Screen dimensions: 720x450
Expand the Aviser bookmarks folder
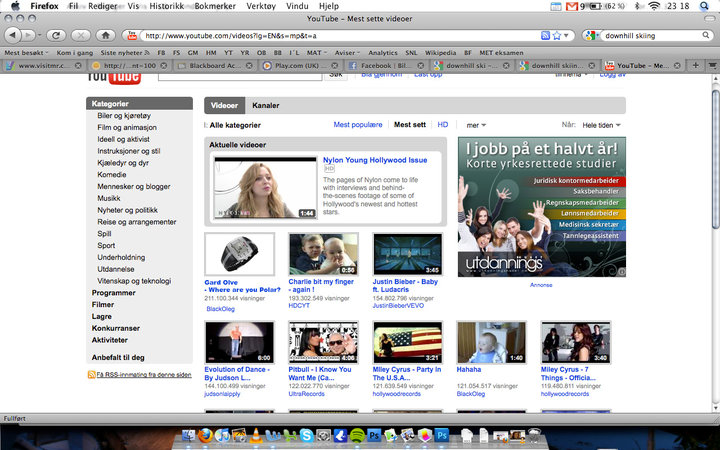click(x=347, y=53)
